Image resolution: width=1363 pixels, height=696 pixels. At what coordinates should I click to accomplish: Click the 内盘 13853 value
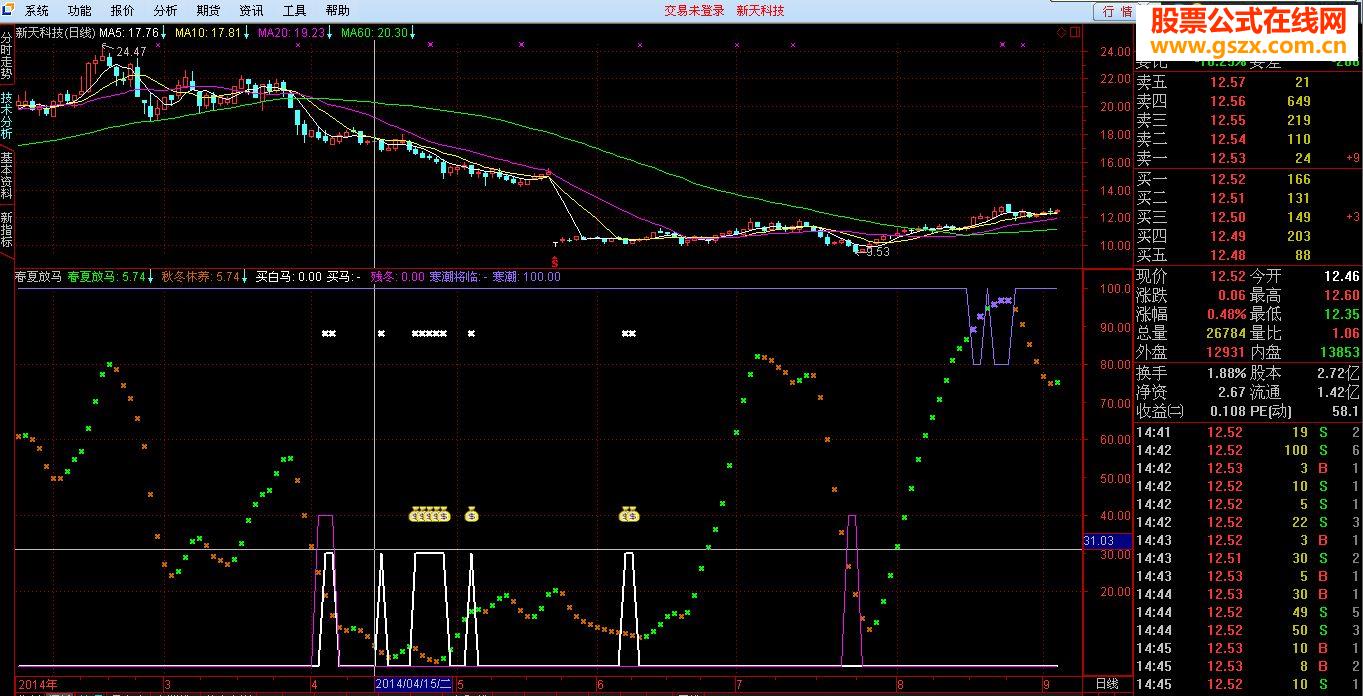point(1340,352)
